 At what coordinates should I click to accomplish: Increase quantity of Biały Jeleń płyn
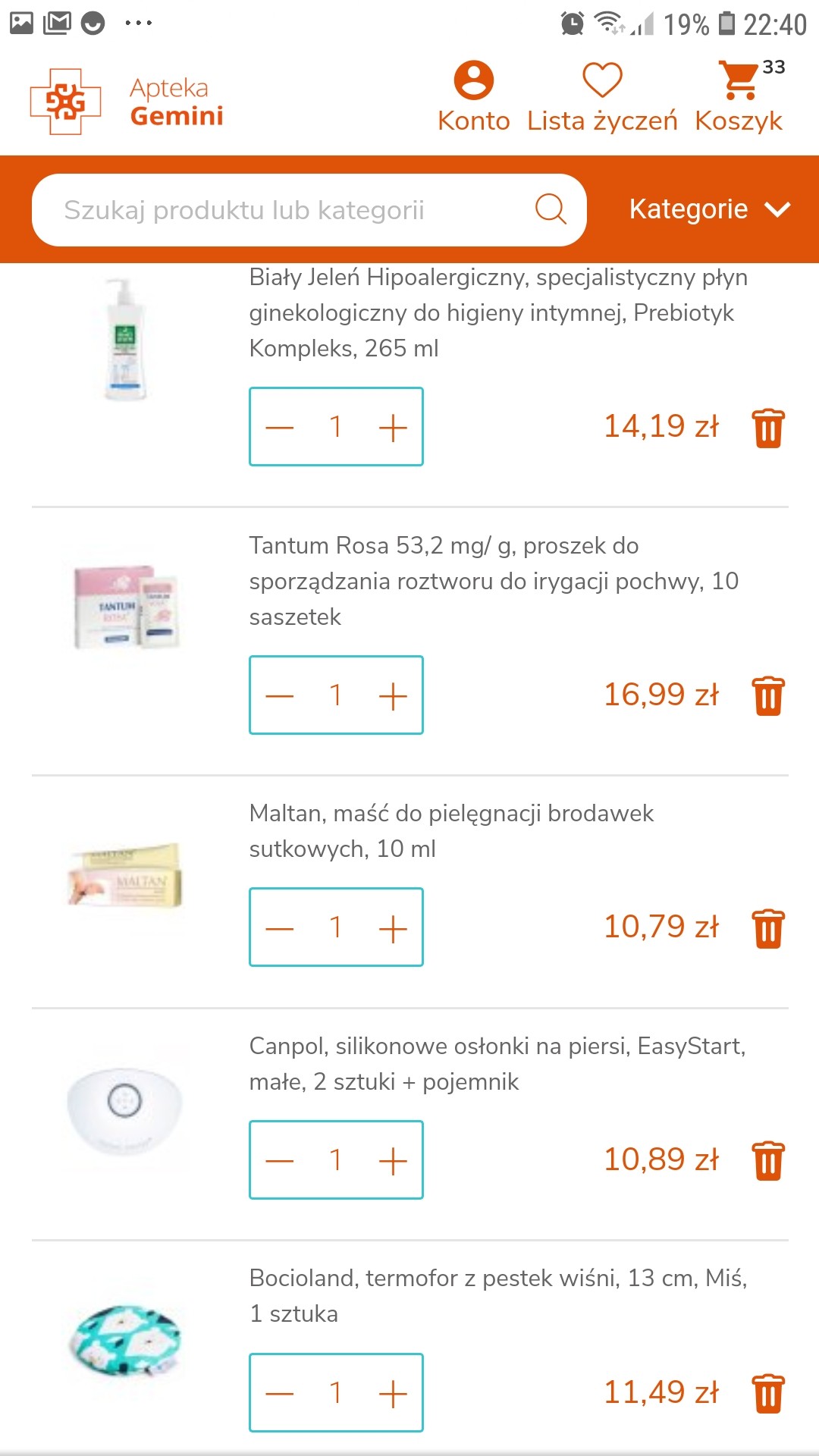(x=393, y=428)
